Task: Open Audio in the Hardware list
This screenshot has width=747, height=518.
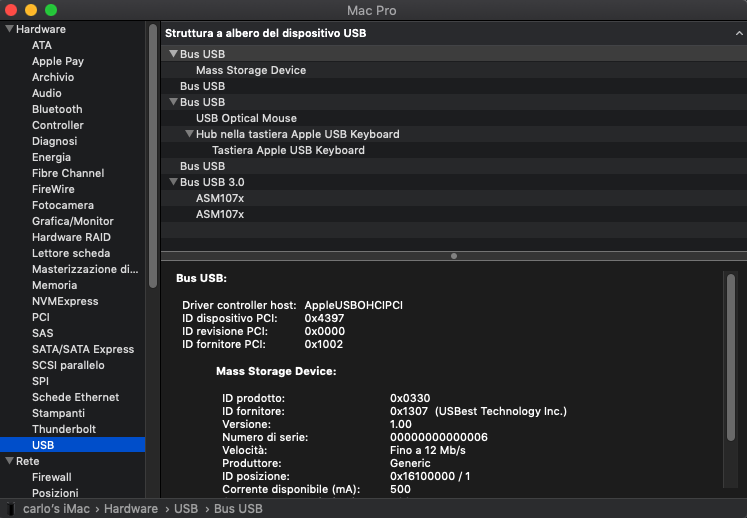Action: 47,93
